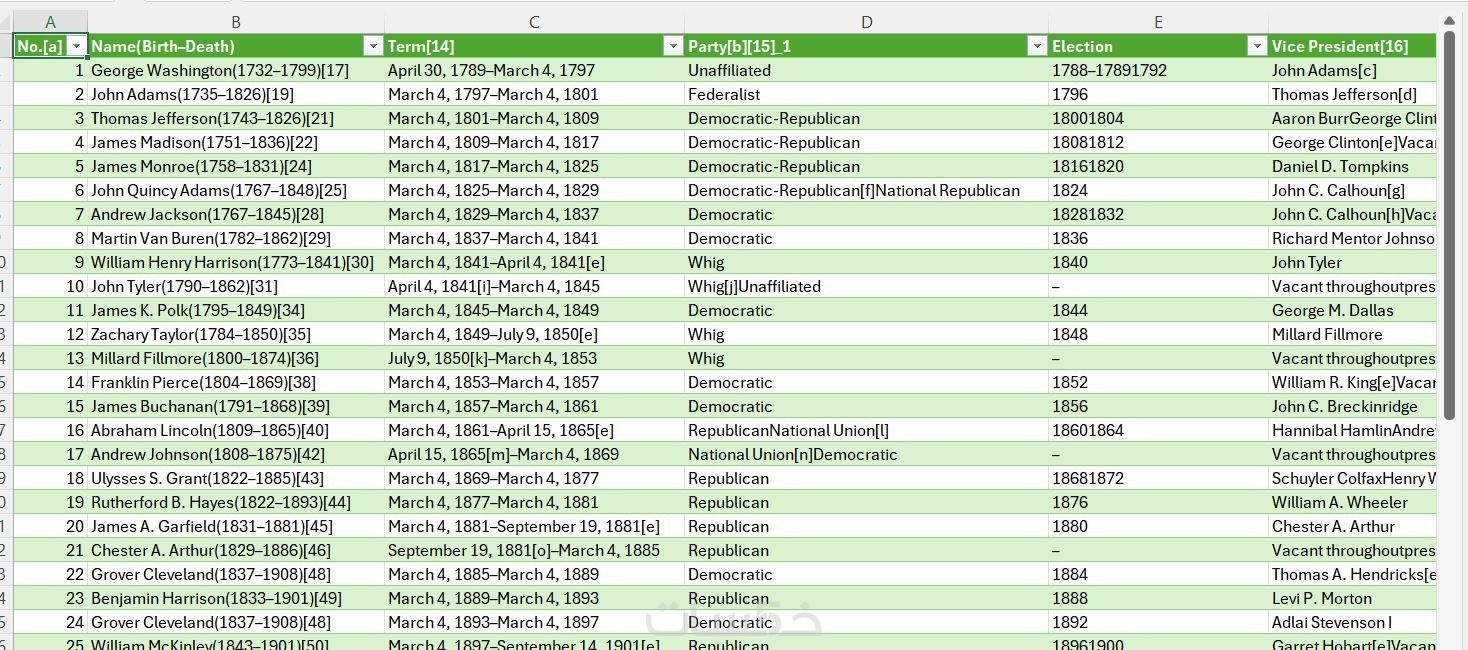Click term cell April 30, 1789–March 4, 1797
This screenshot has width=1468, height=650.
pyautogui.click(x=534, y=70)
